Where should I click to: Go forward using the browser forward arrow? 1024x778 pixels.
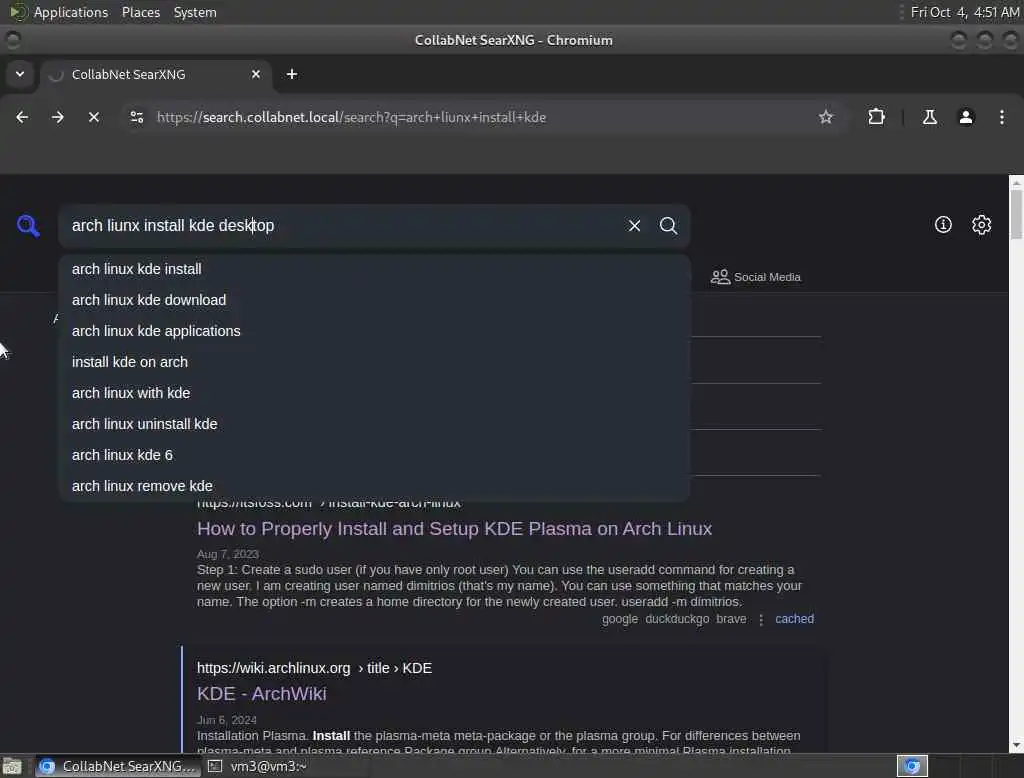click(57, 117)
